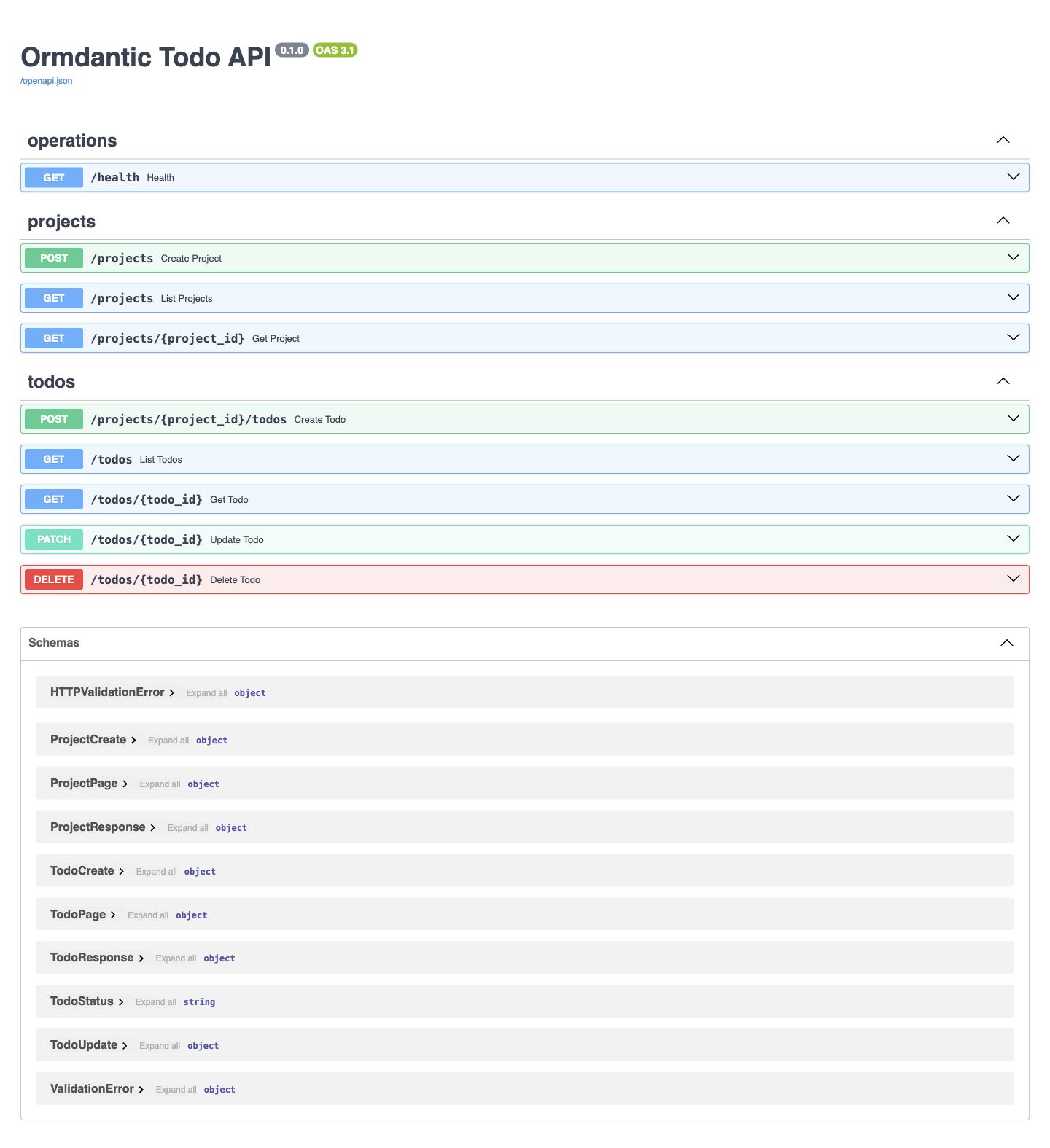Click PATCH badge for Update Todo
The width and height of the screenshot is (1050, 1148).
point(54,539)
